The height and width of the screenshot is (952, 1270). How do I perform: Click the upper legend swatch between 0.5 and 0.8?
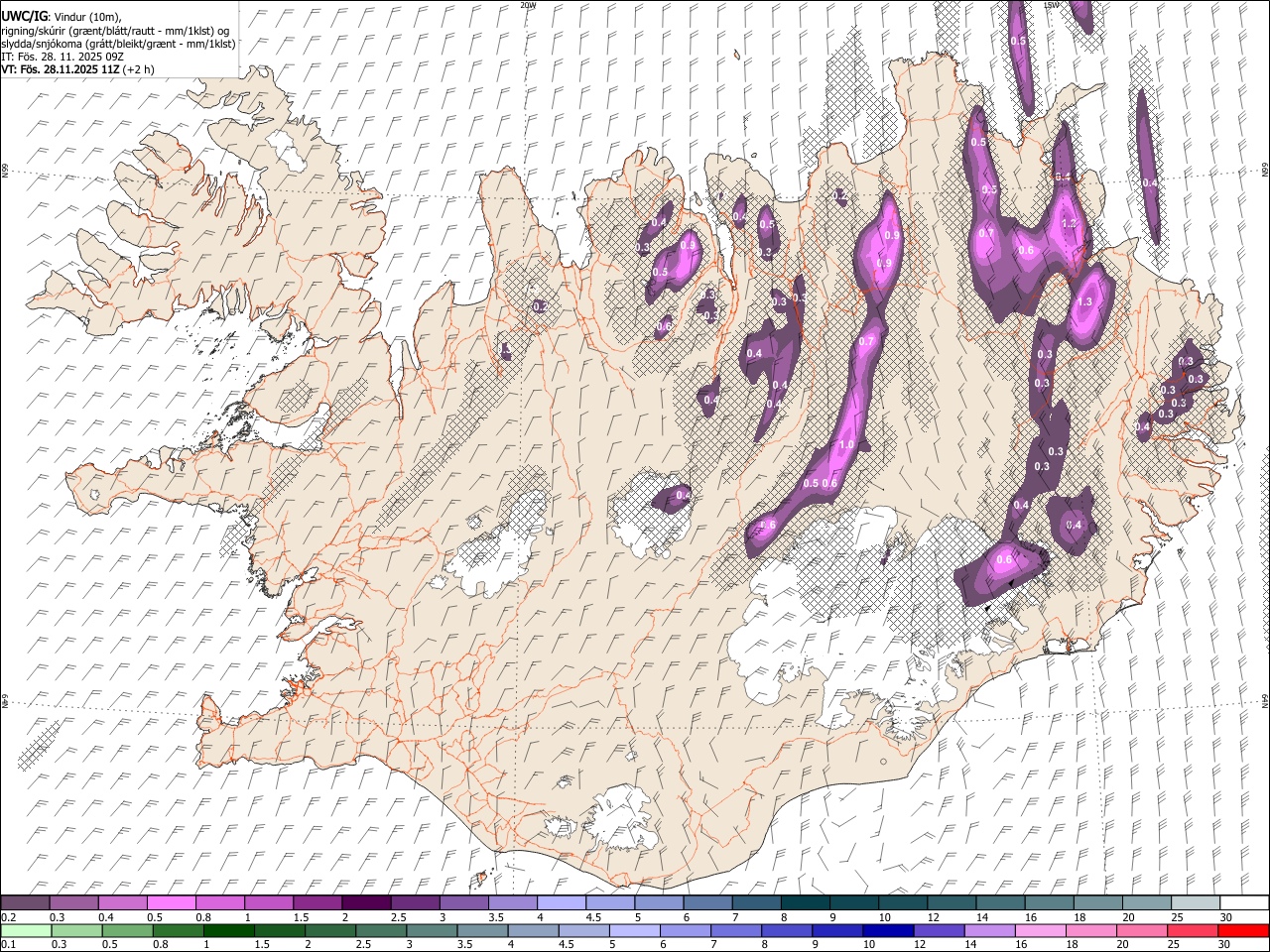(171, 902)
